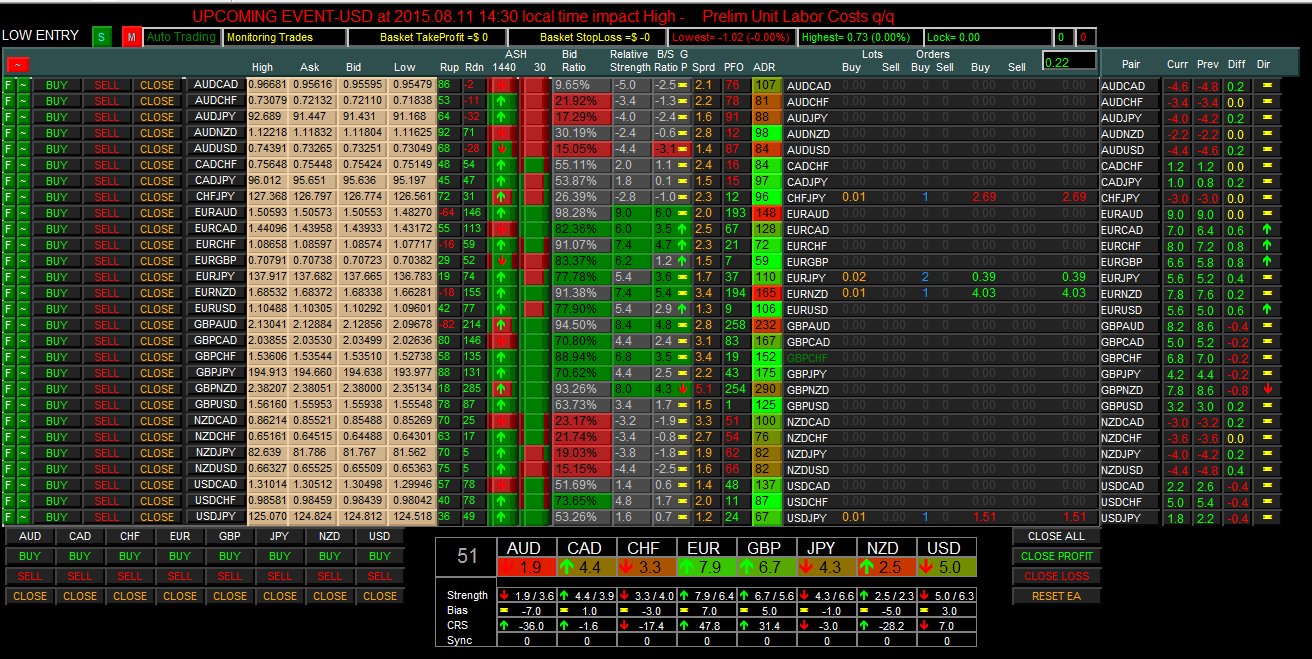Click the Highest= 0.73 readout

click(x=860, y=37)
